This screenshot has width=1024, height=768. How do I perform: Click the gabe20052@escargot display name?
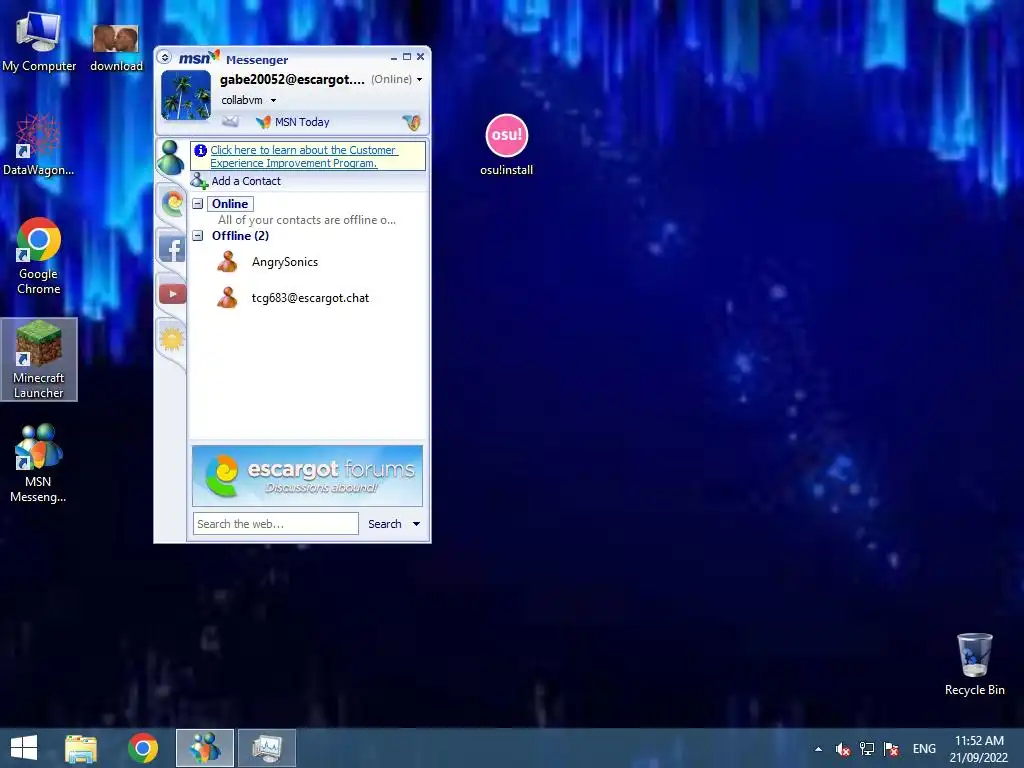click(292, 79)
